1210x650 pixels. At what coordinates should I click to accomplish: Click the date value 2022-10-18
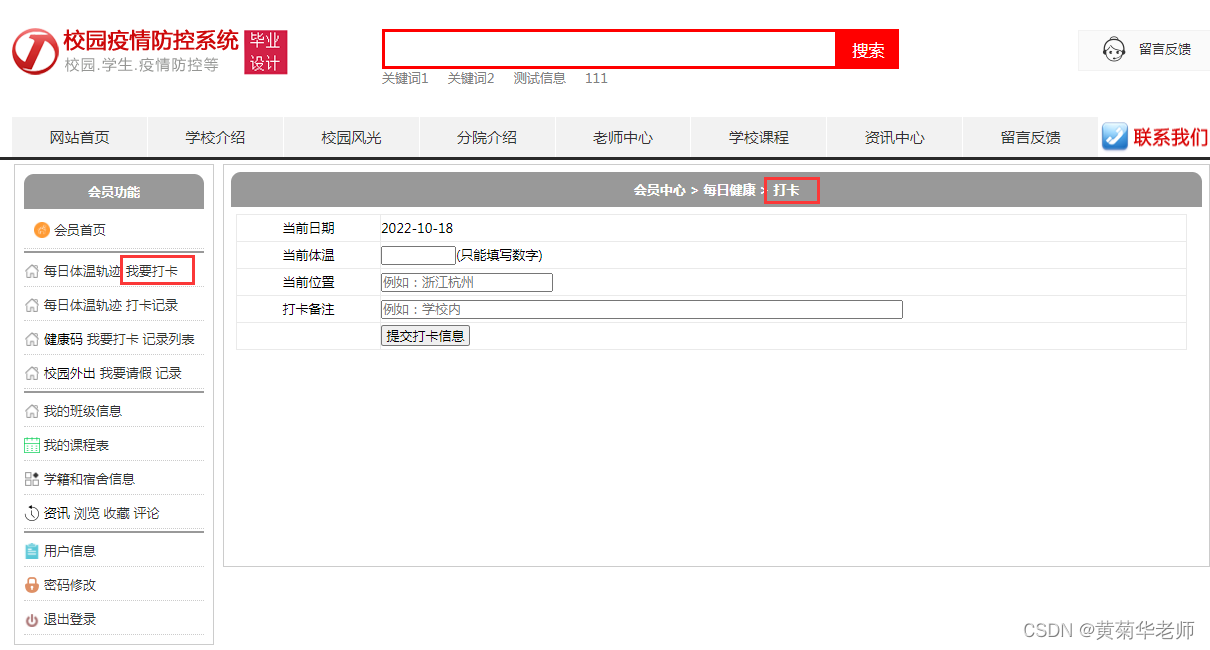(x=417, y=228)
